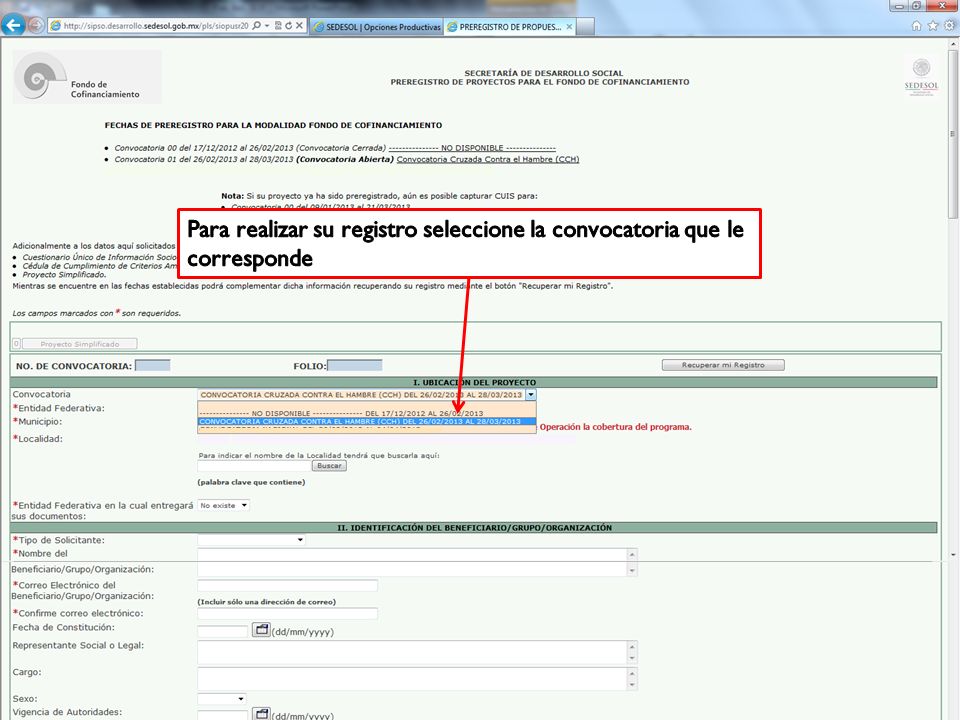Close the PREREGISTRO DE PROPUES tab
This screenshot has height=720, width=960.
point(569,27)
